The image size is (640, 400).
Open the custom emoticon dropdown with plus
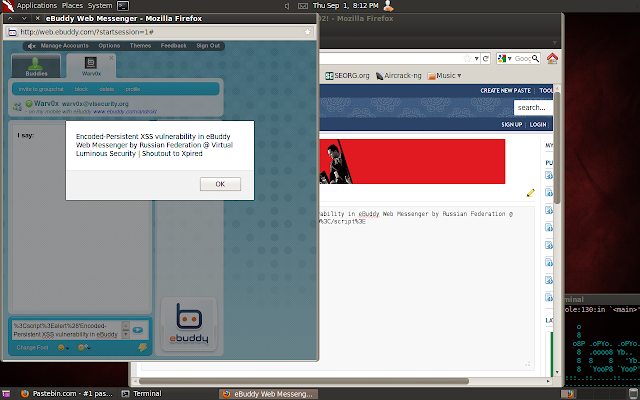pyautogui.click(x=84, y=347)
